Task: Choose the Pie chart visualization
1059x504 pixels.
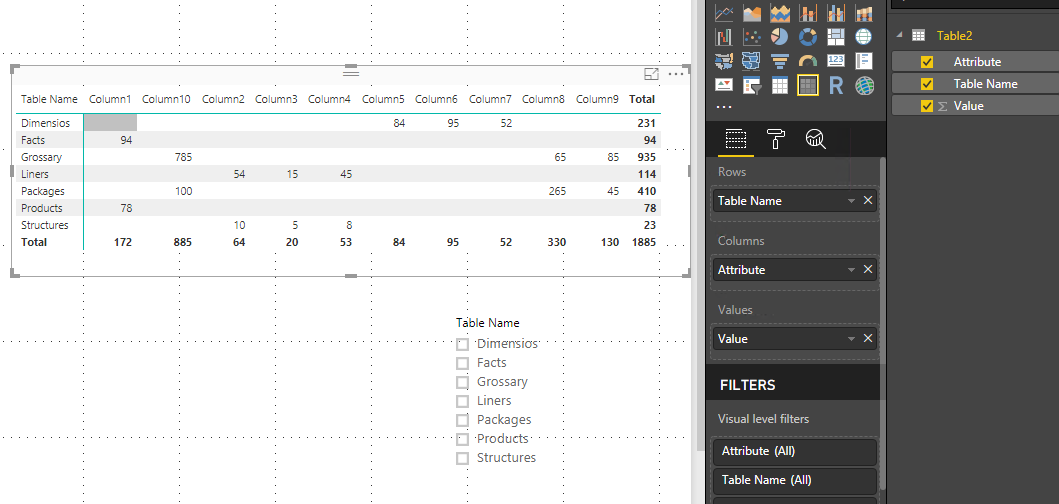Action: coord(780,36)
